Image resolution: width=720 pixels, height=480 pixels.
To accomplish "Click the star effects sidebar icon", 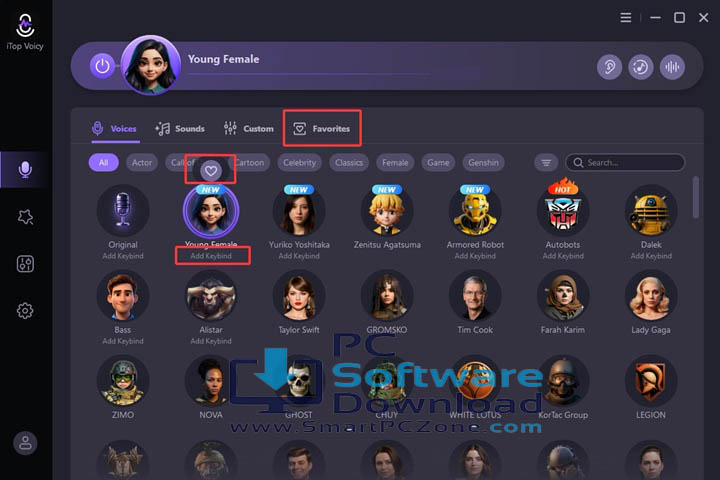I will pos(25,217).
